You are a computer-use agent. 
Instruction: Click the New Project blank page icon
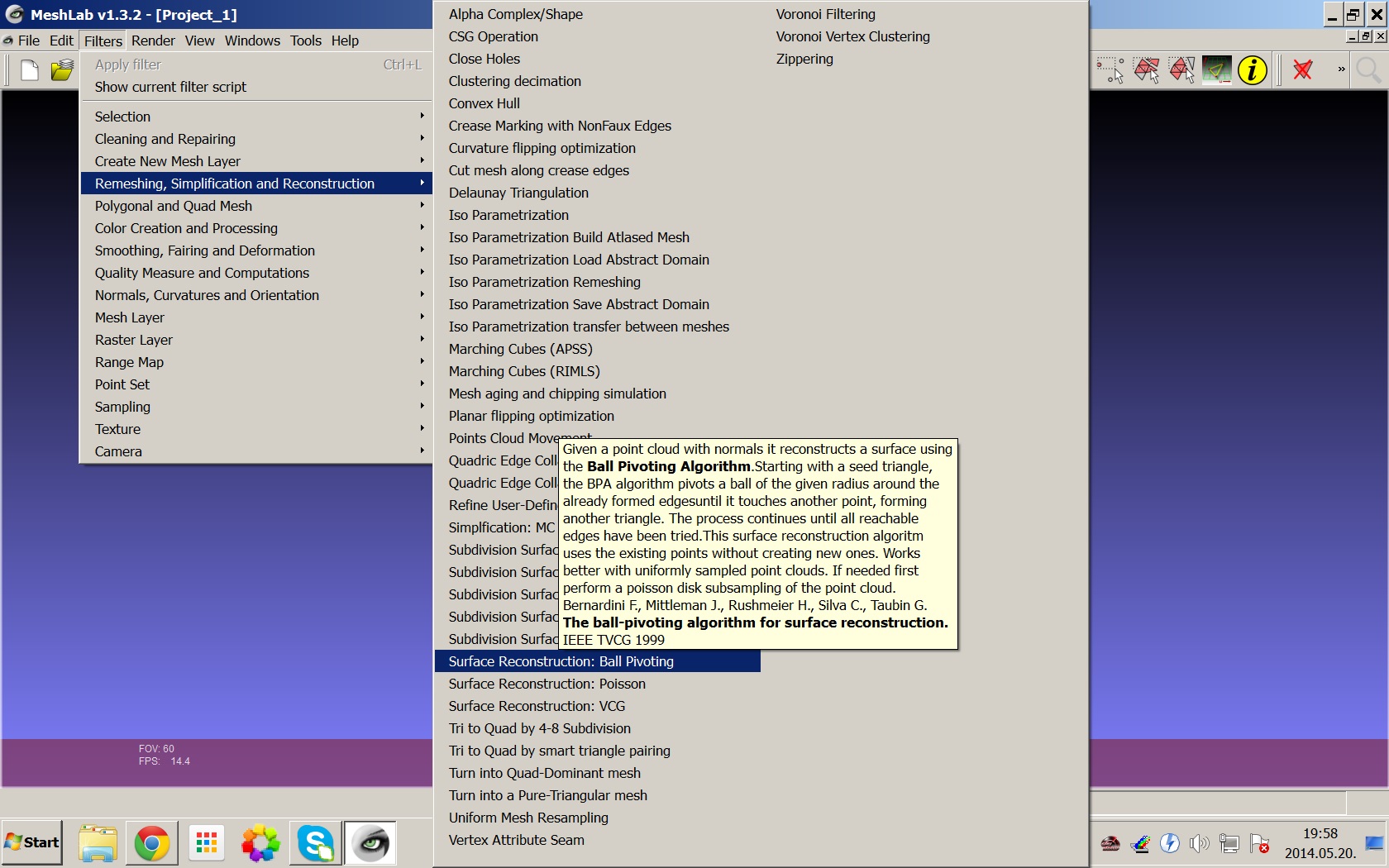[x=30, y=70]
